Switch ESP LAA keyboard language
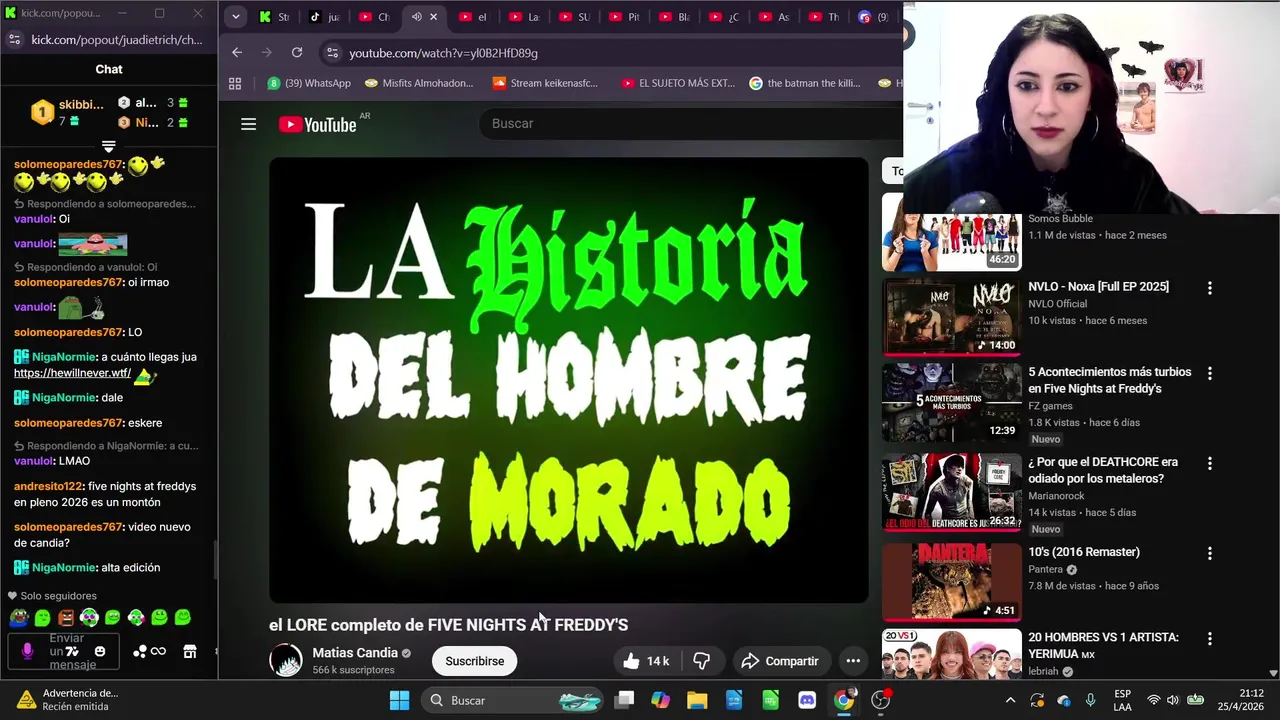Screen dimensions: 1280x720 click(x=1122, y=700)
